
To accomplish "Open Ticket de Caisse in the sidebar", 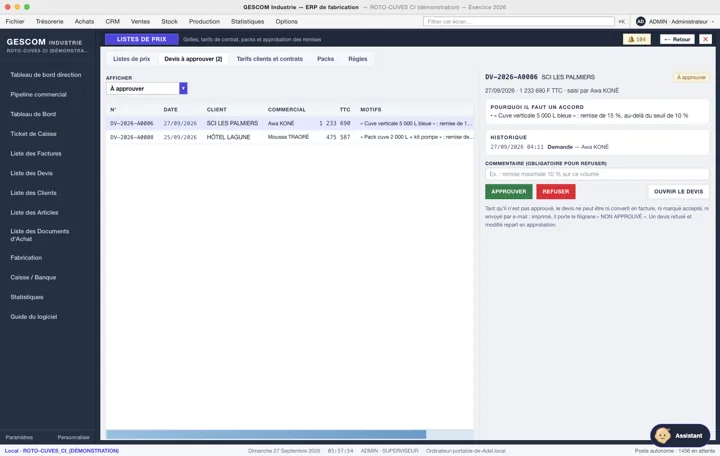I will [x=34, y=134].
